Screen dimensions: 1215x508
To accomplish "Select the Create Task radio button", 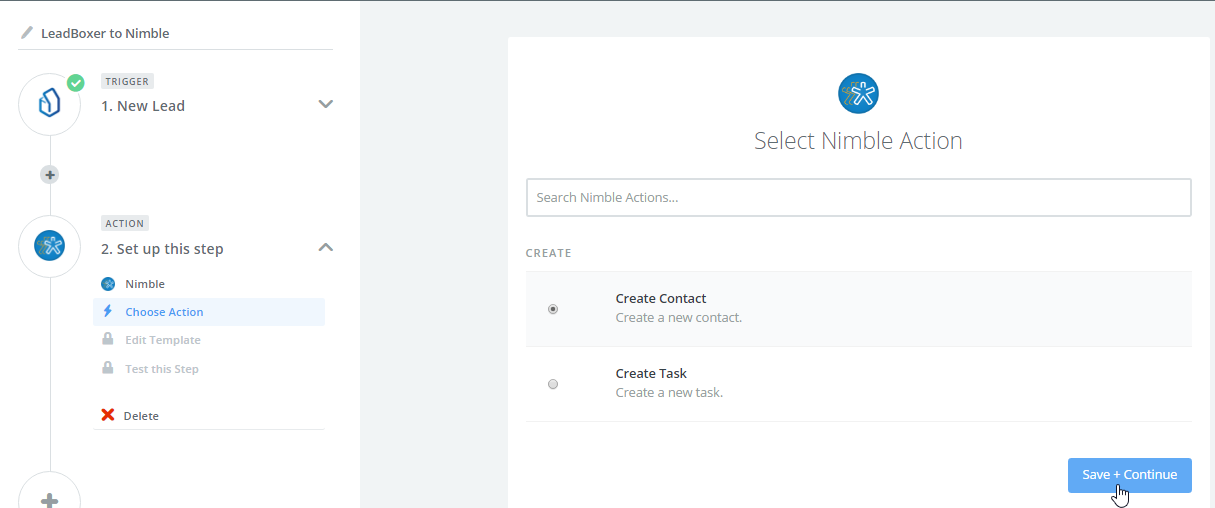I will tap(553, 384).
